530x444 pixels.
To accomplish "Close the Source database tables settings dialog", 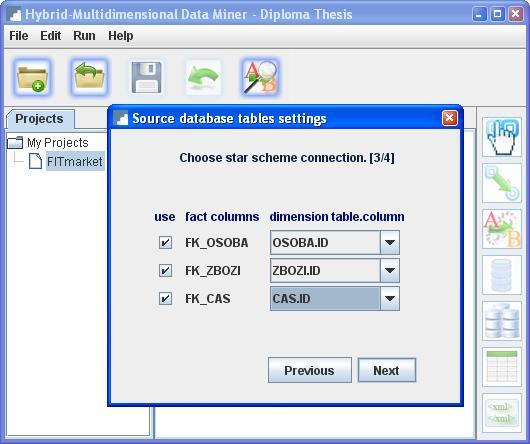I will pyautogui.click(x=450, y=118).
